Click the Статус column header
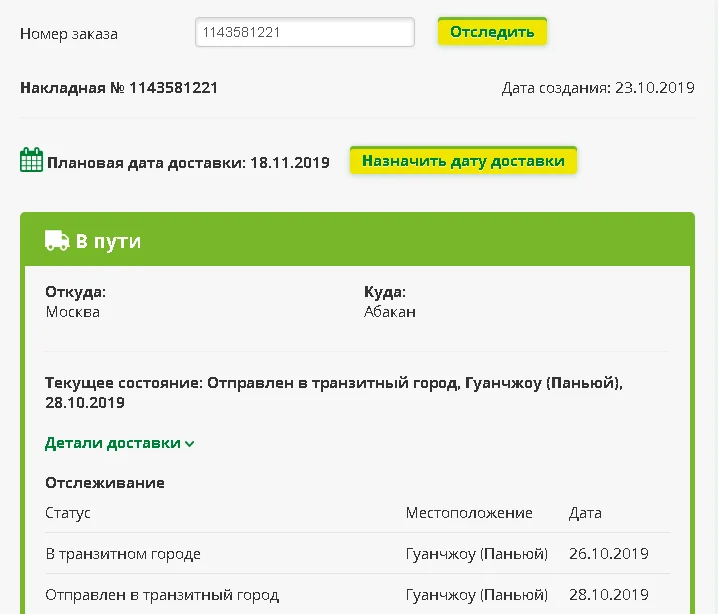This screenshot has width=718, height=614. 68,513
